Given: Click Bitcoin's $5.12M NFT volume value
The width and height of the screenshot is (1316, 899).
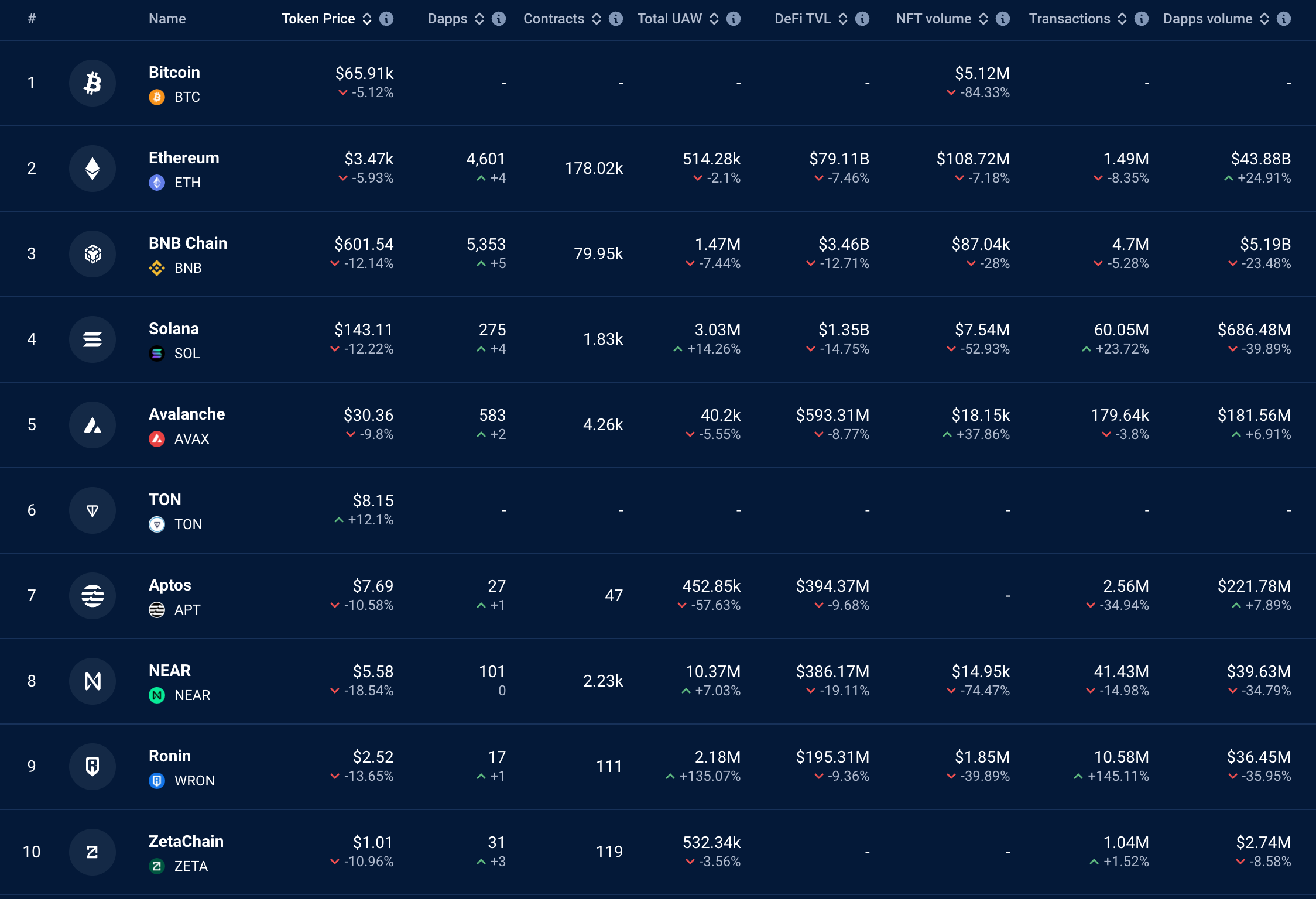Looking at the screenshot, I should [982, 73].
